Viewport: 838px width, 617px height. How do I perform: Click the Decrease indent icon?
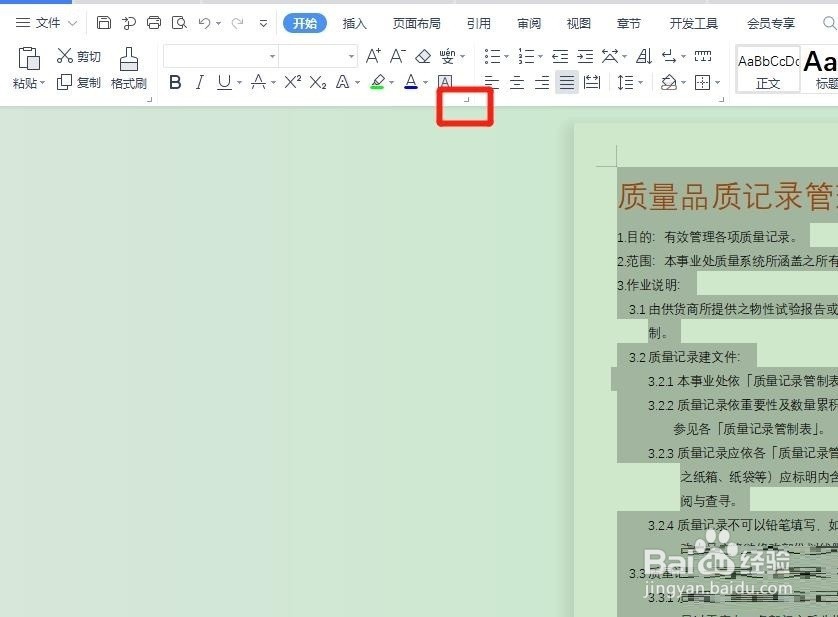560,56
